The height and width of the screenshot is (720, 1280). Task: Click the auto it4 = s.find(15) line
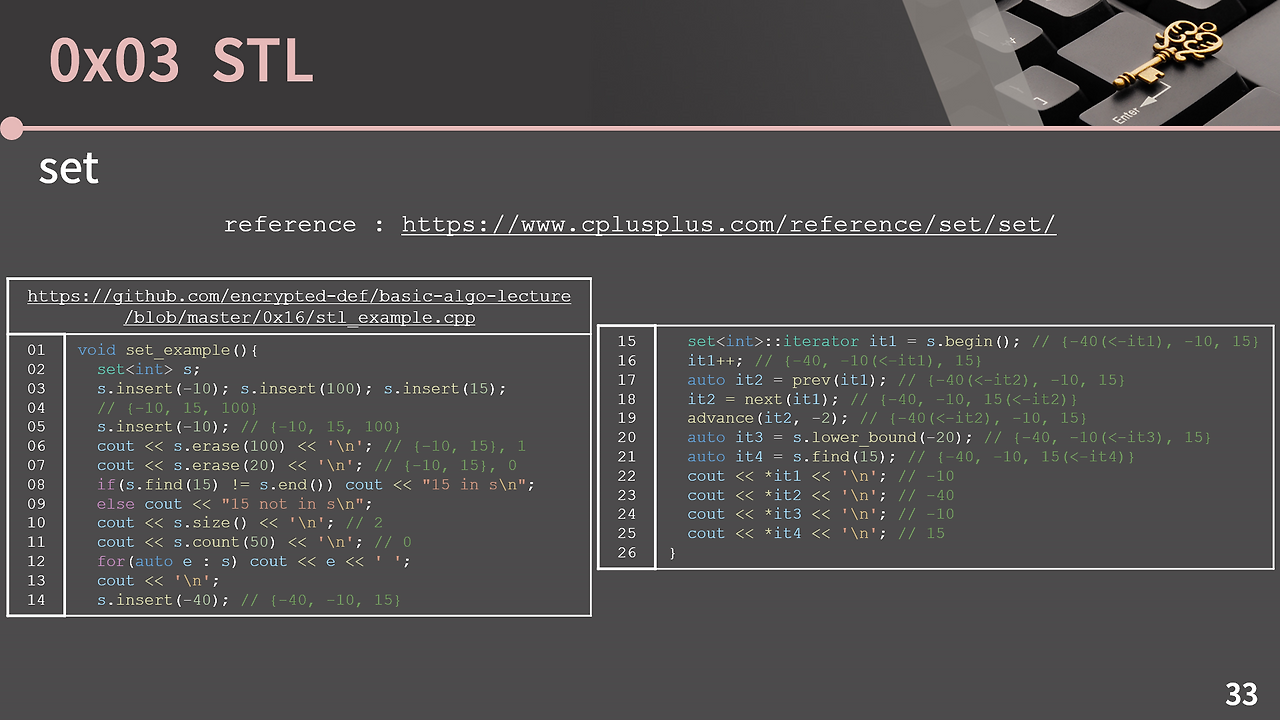pos(911,456)
